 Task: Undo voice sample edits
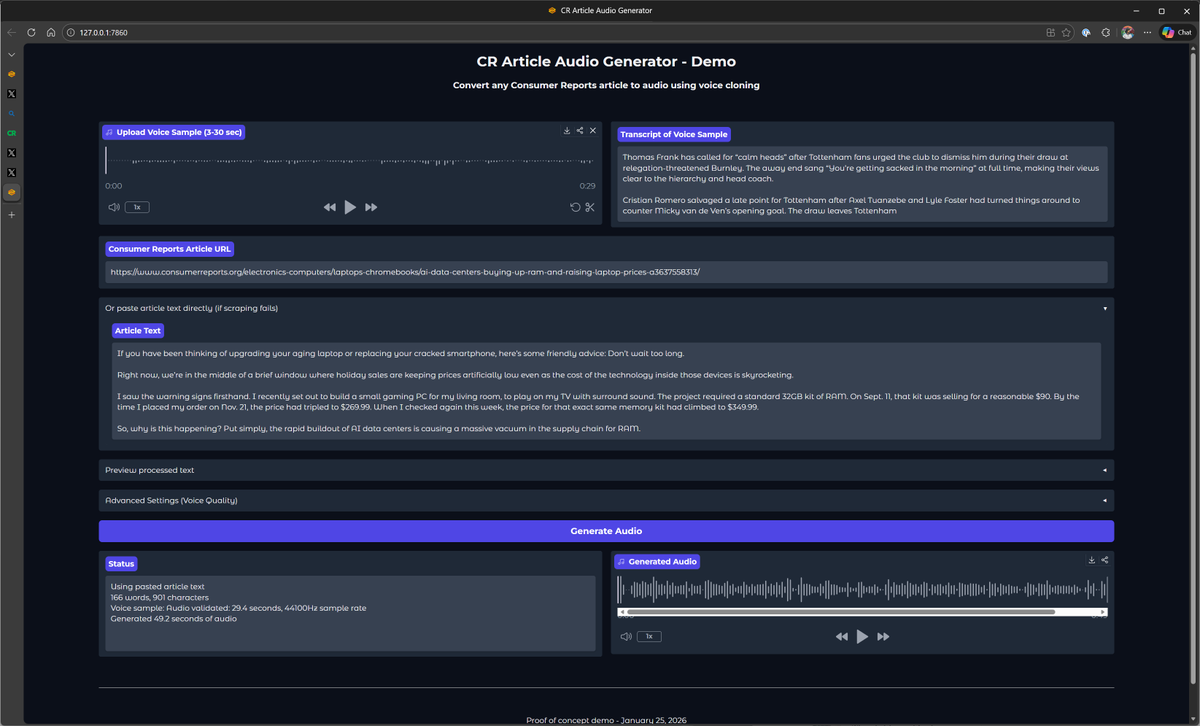pos(575,207)
